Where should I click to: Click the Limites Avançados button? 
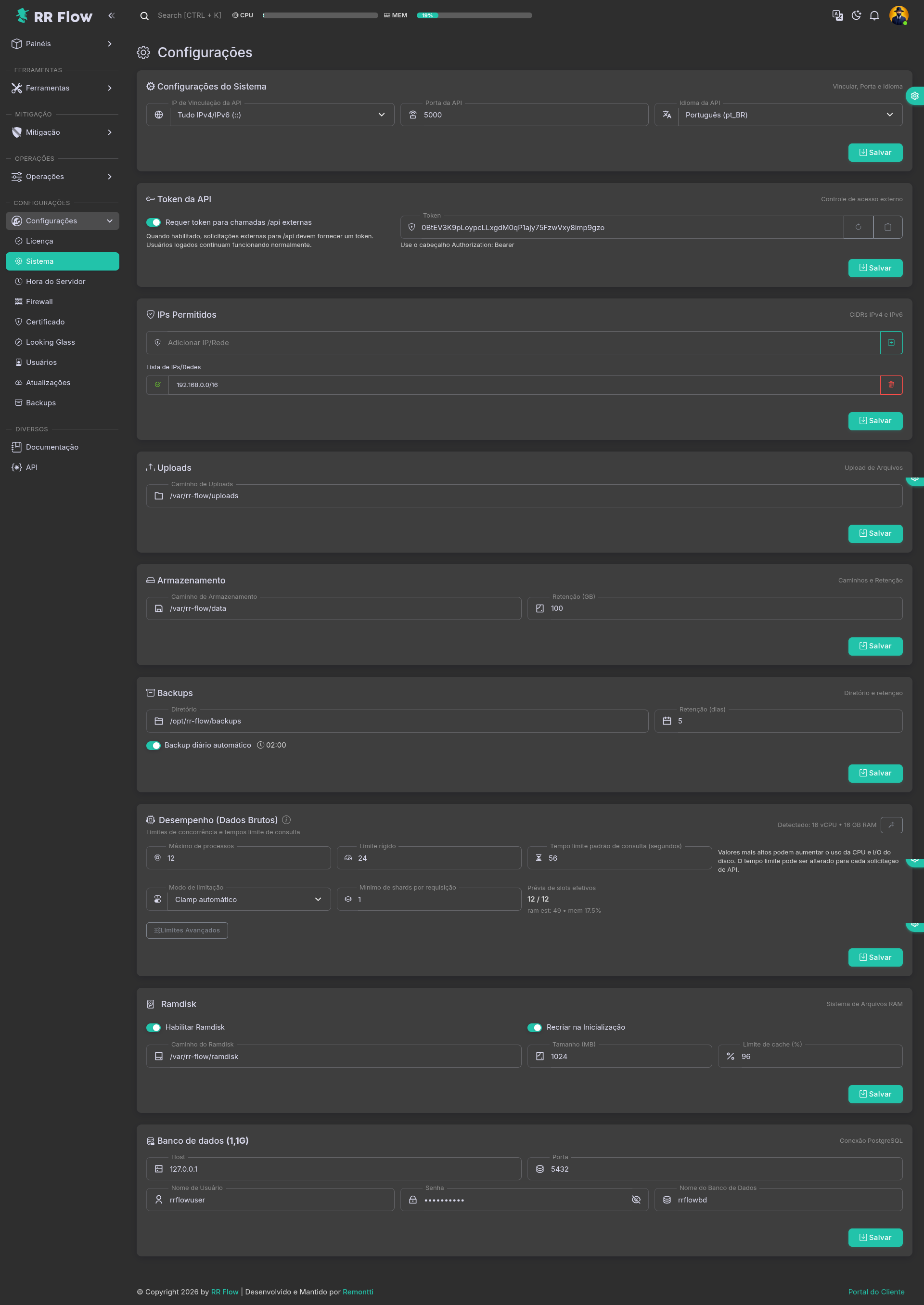pyautogui.click(x=187, y=930)
